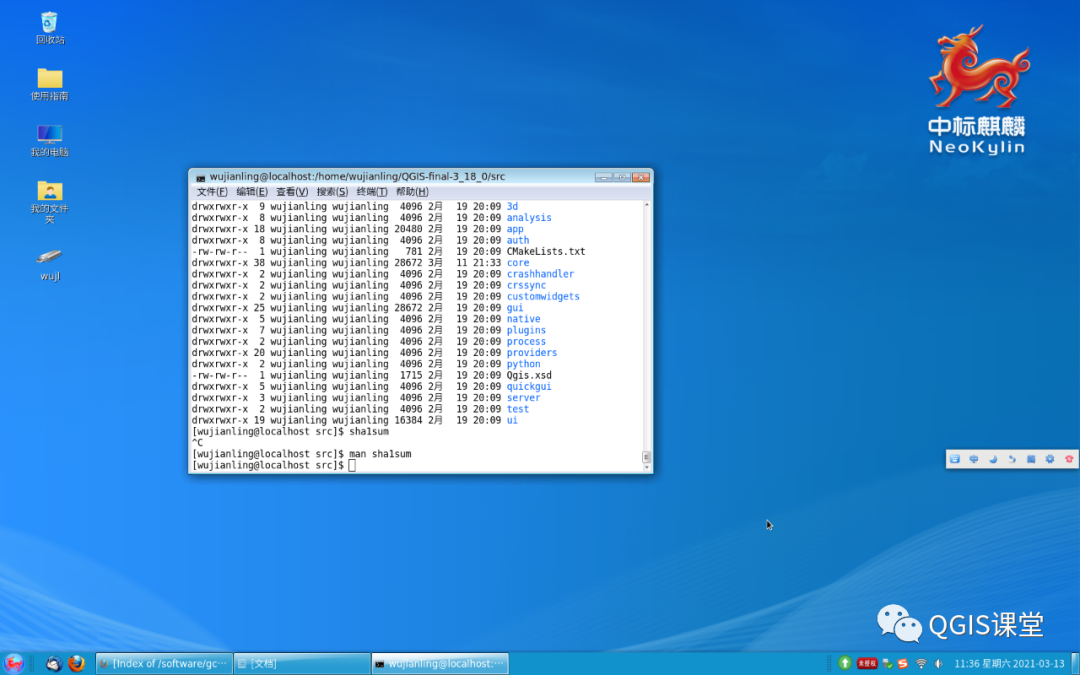Click the 'customwidgets' directory name
The height and width of the screenshot is (675, 1080).
pyautogui.click(x=543, y=297)
